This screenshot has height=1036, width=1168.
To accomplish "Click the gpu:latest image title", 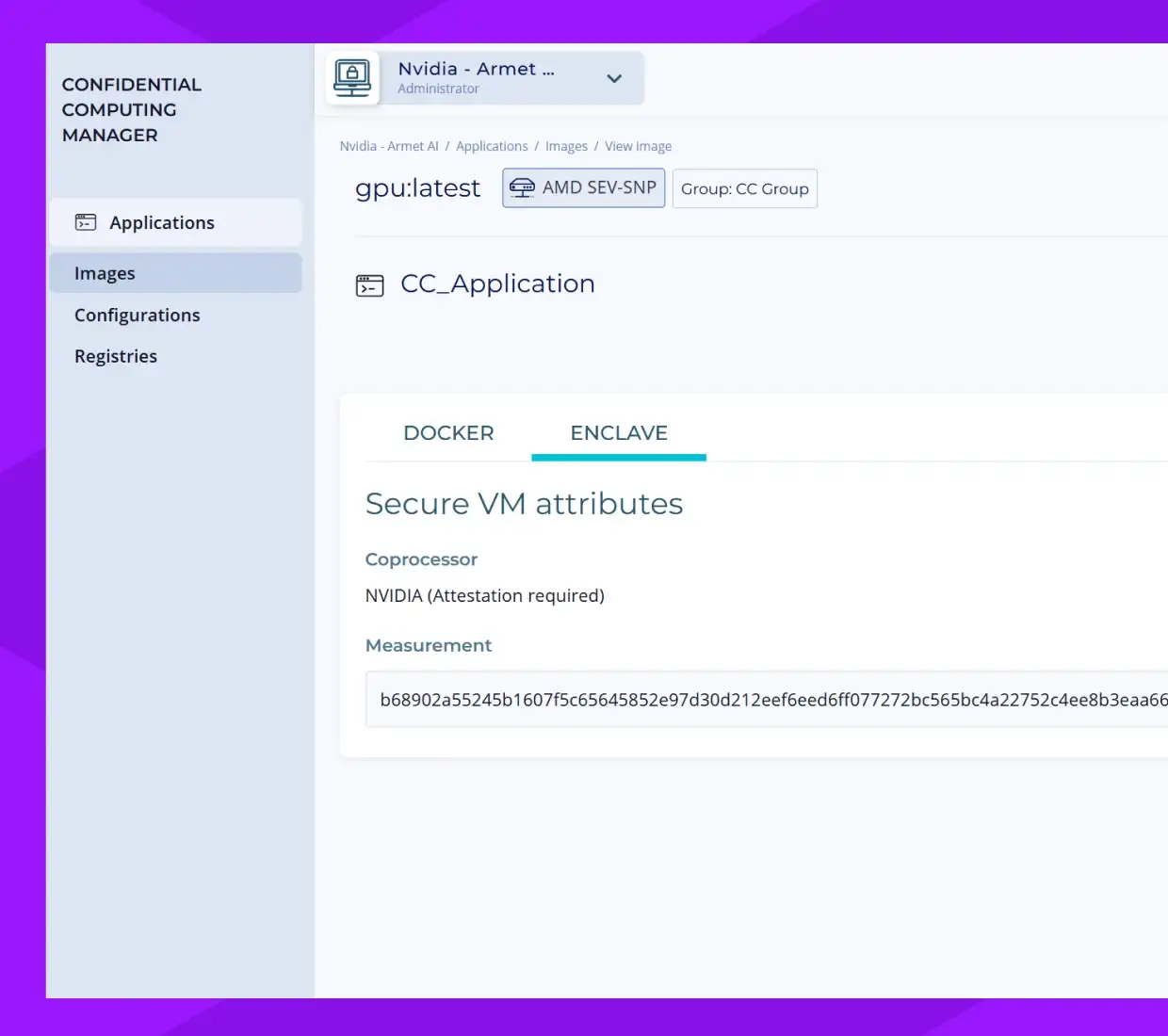I will [417, 188].
